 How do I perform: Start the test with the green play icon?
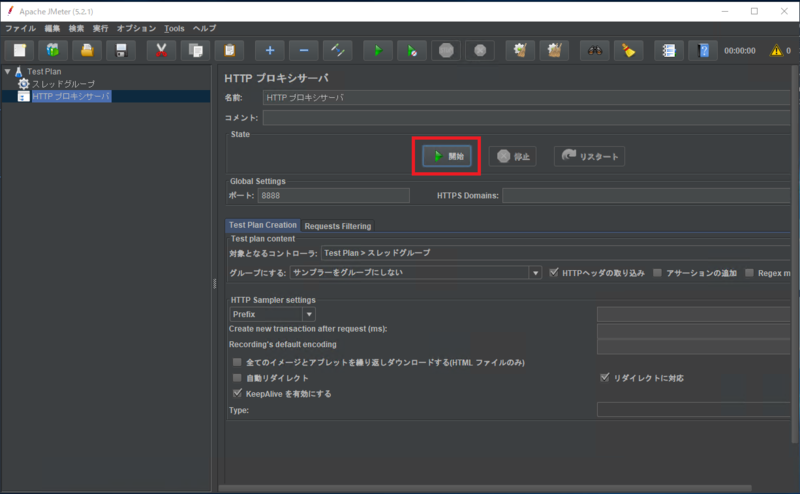click(378, 51)
